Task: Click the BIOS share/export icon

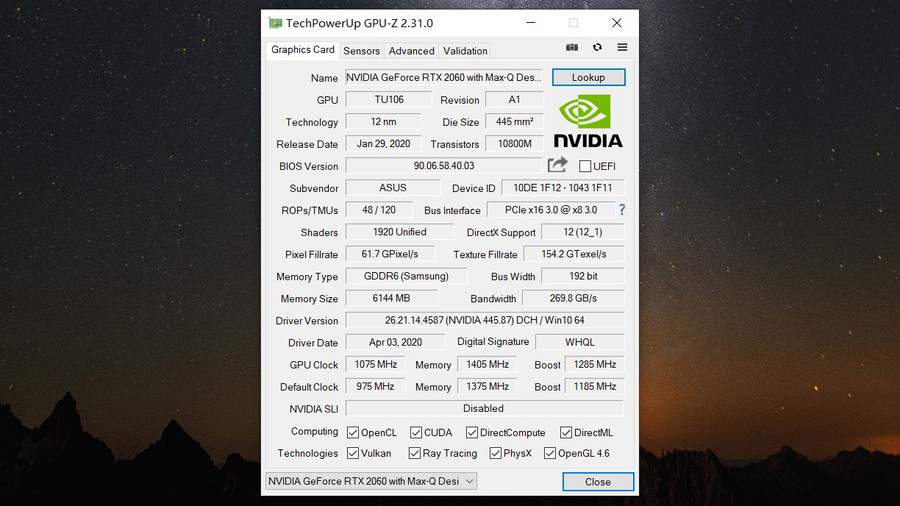Action: [558, 165]
